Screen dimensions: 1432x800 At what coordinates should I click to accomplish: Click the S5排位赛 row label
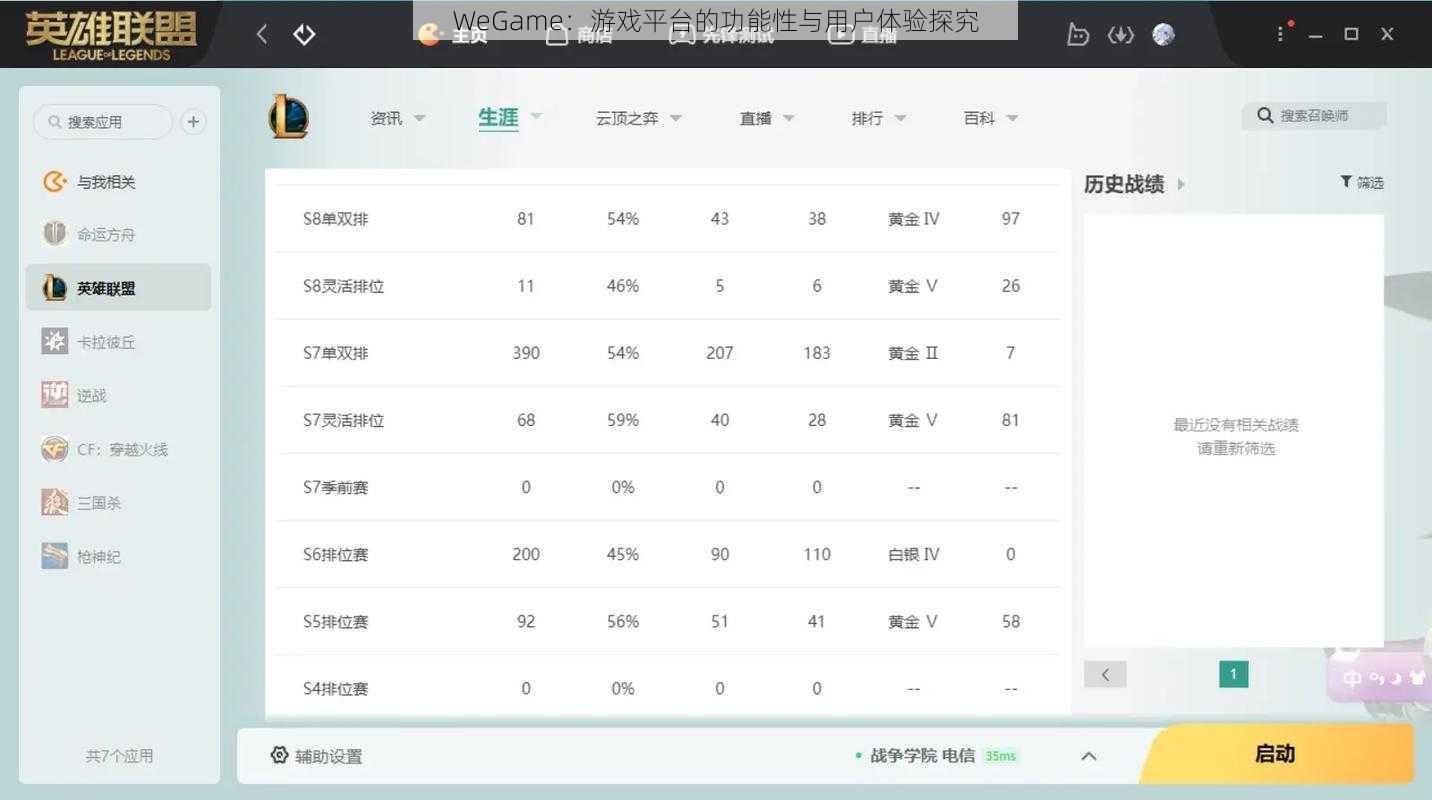click(x=335, y=621)
